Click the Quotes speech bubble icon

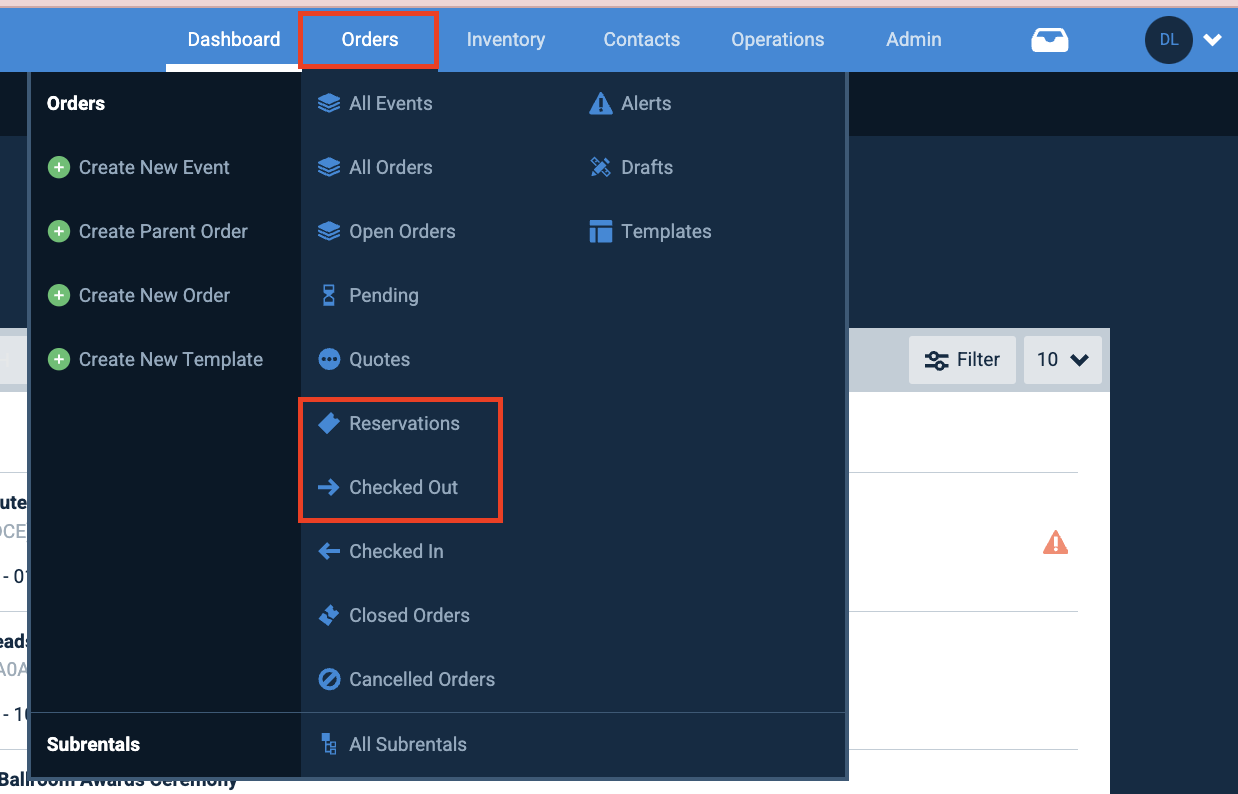(329, 359)
